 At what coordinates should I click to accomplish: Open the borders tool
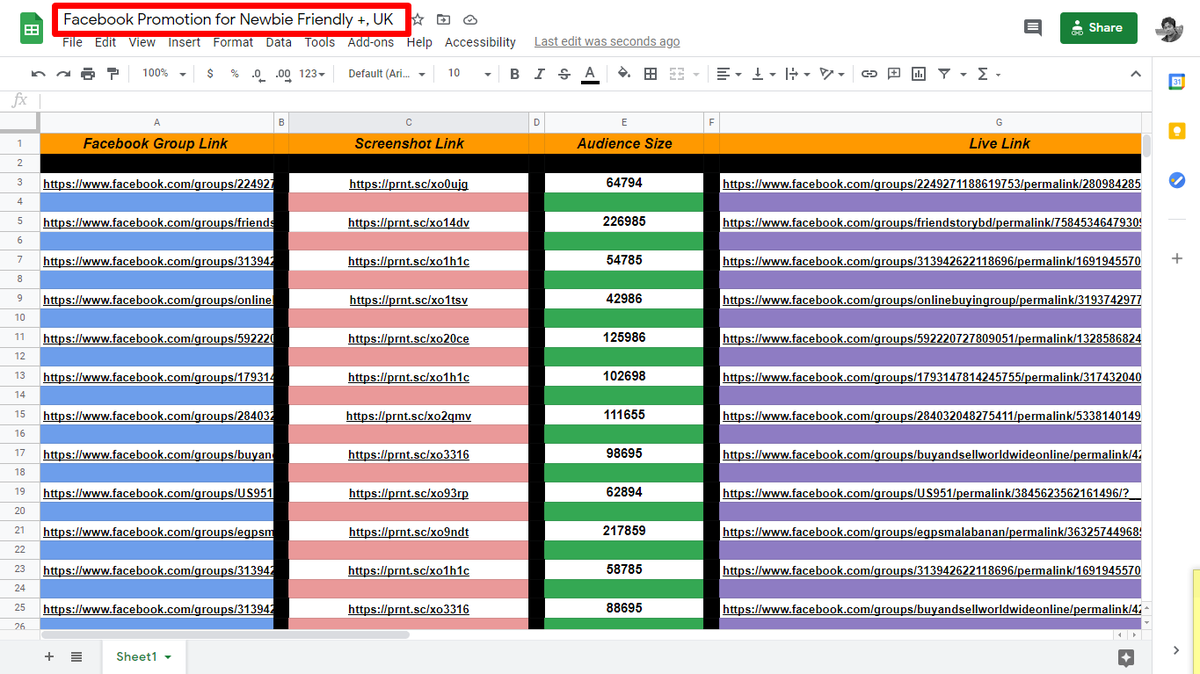(x=650, y=74)
